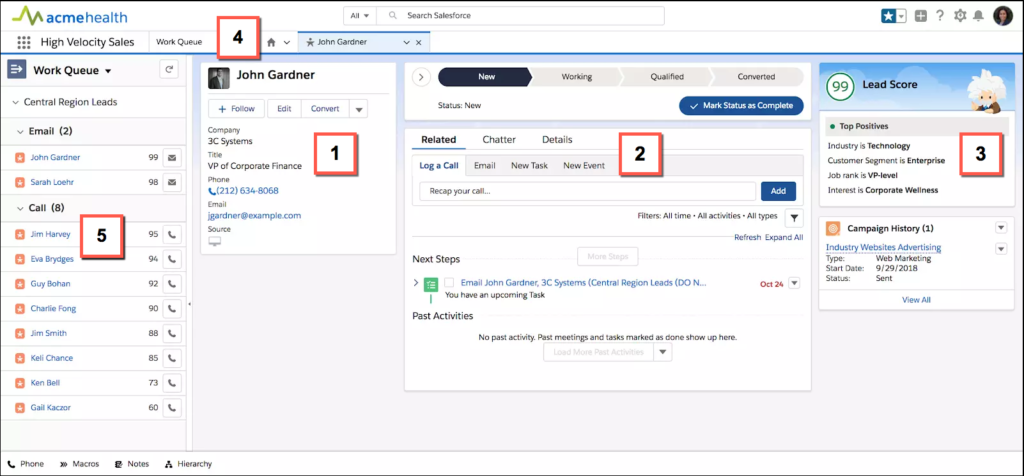This screenshot has height=476, width=1024.
Task: Click the Recap your call field
Action: coord(587,191)
